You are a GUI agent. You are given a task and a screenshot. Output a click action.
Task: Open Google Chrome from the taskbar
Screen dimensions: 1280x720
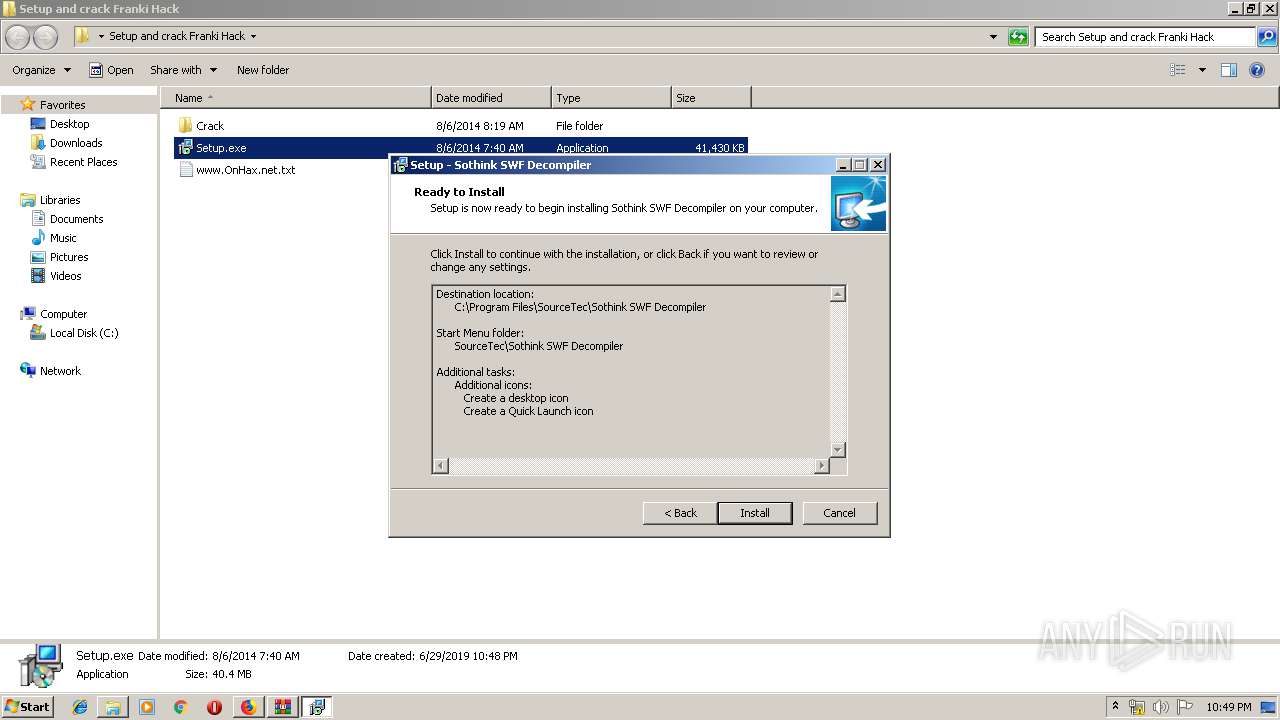(180, 707)
